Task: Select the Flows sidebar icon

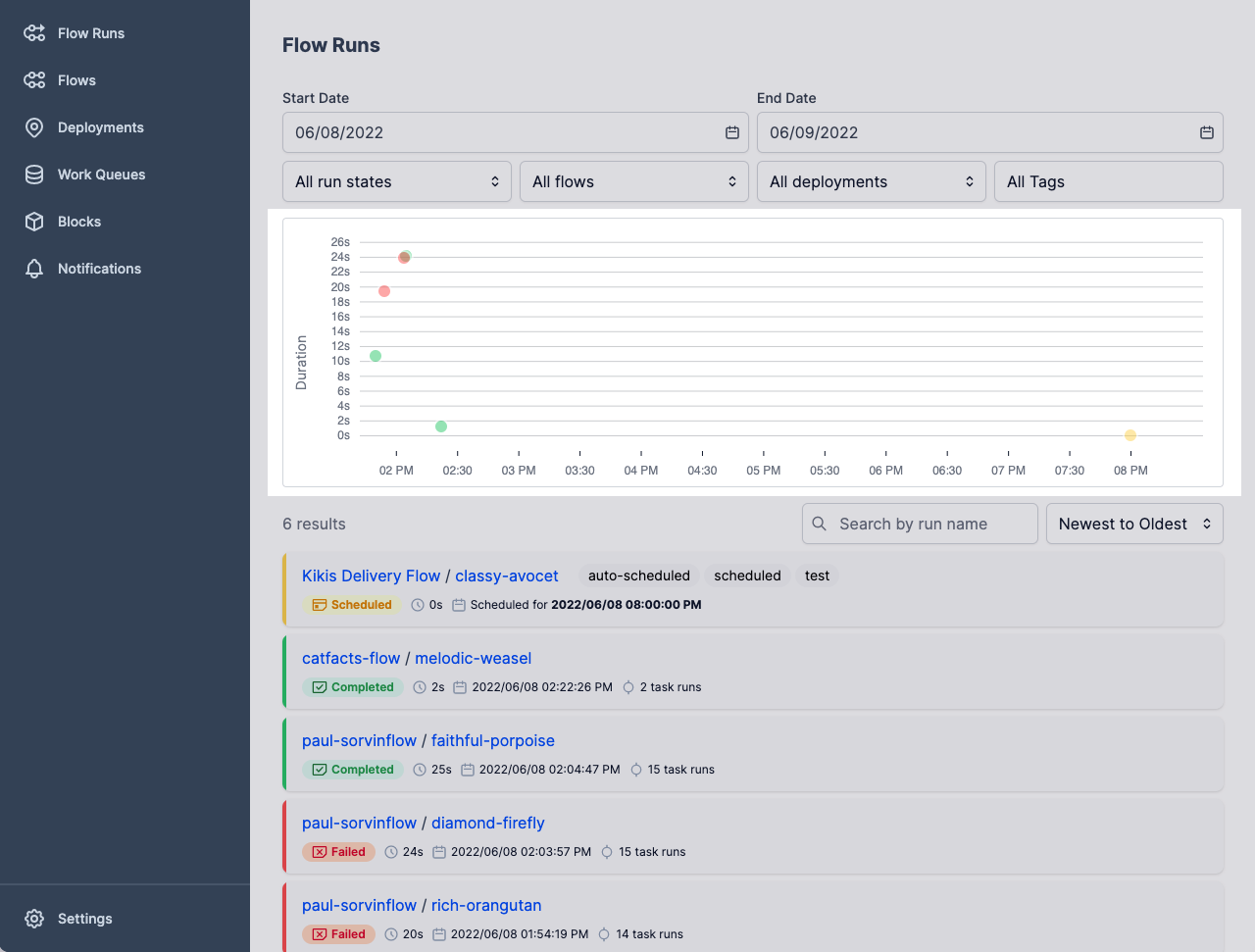Action: 34,80
